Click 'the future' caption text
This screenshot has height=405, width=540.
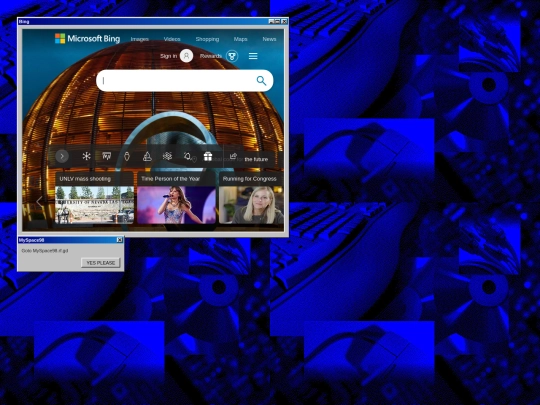[256, 159]
